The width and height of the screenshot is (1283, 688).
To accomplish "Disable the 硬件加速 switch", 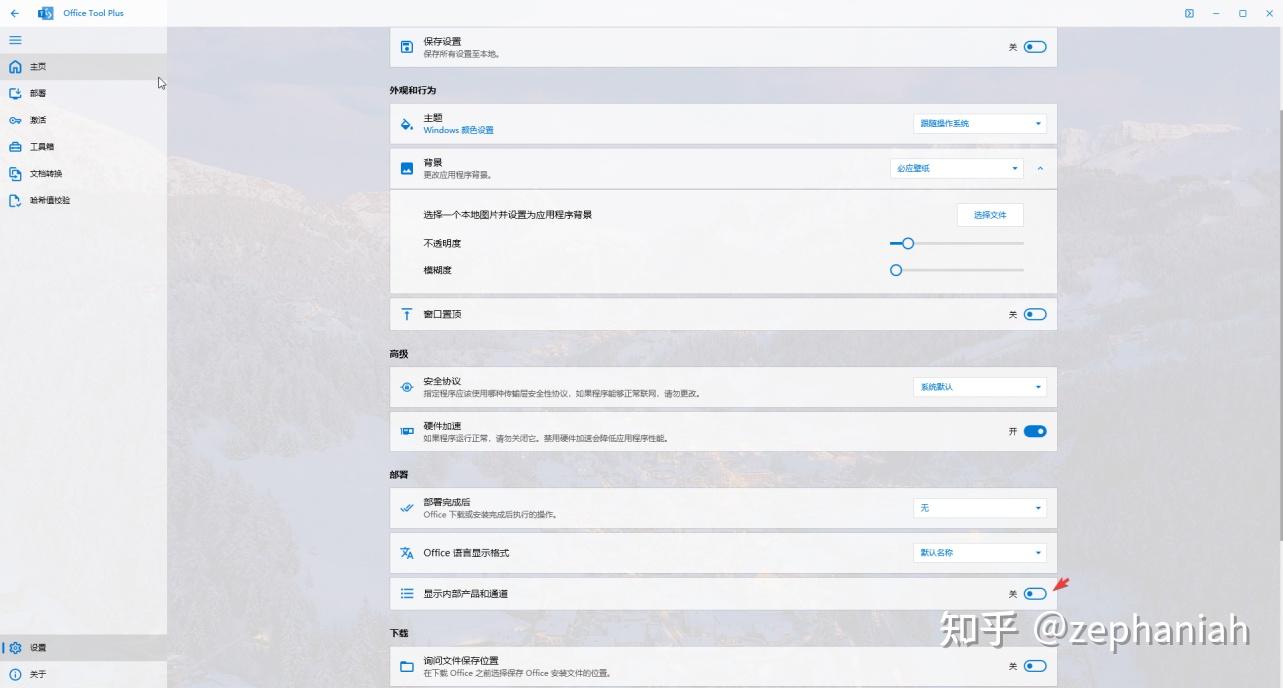I will coord(1034,430).
